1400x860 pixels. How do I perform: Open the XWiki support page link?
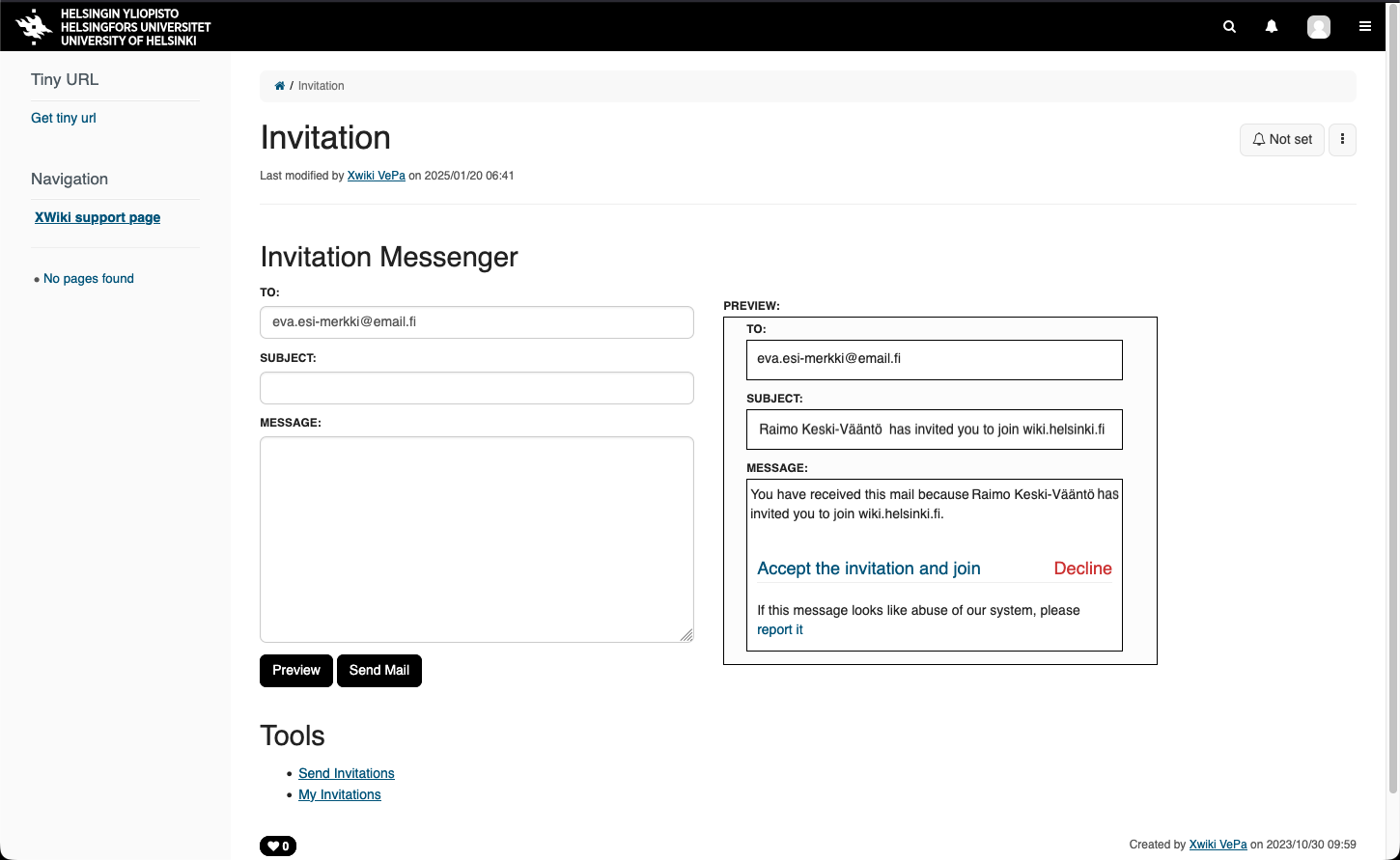[98, 217]
